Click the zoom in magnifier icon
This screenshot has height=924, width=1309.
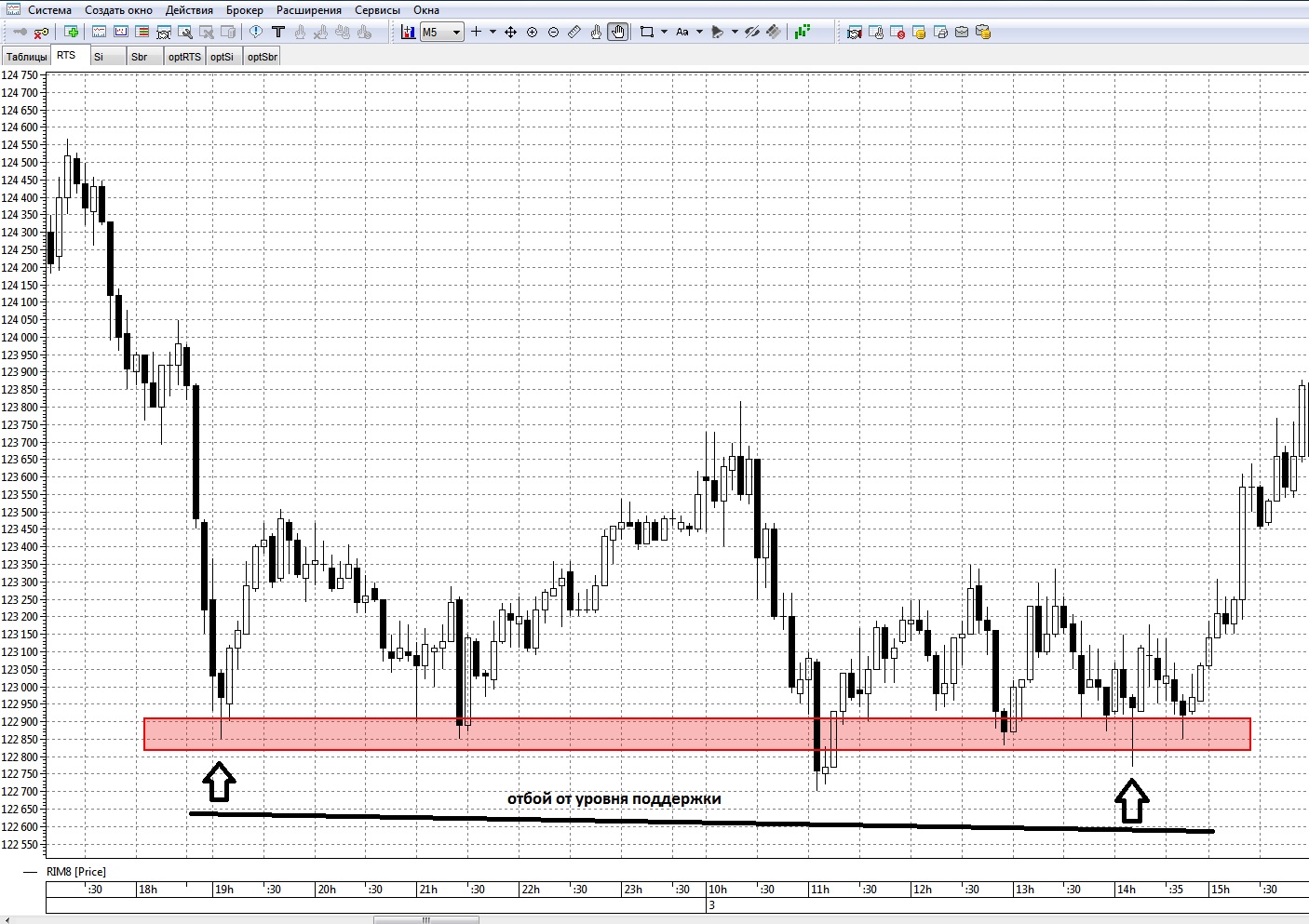pyautogui.click(x=532, y=33)
